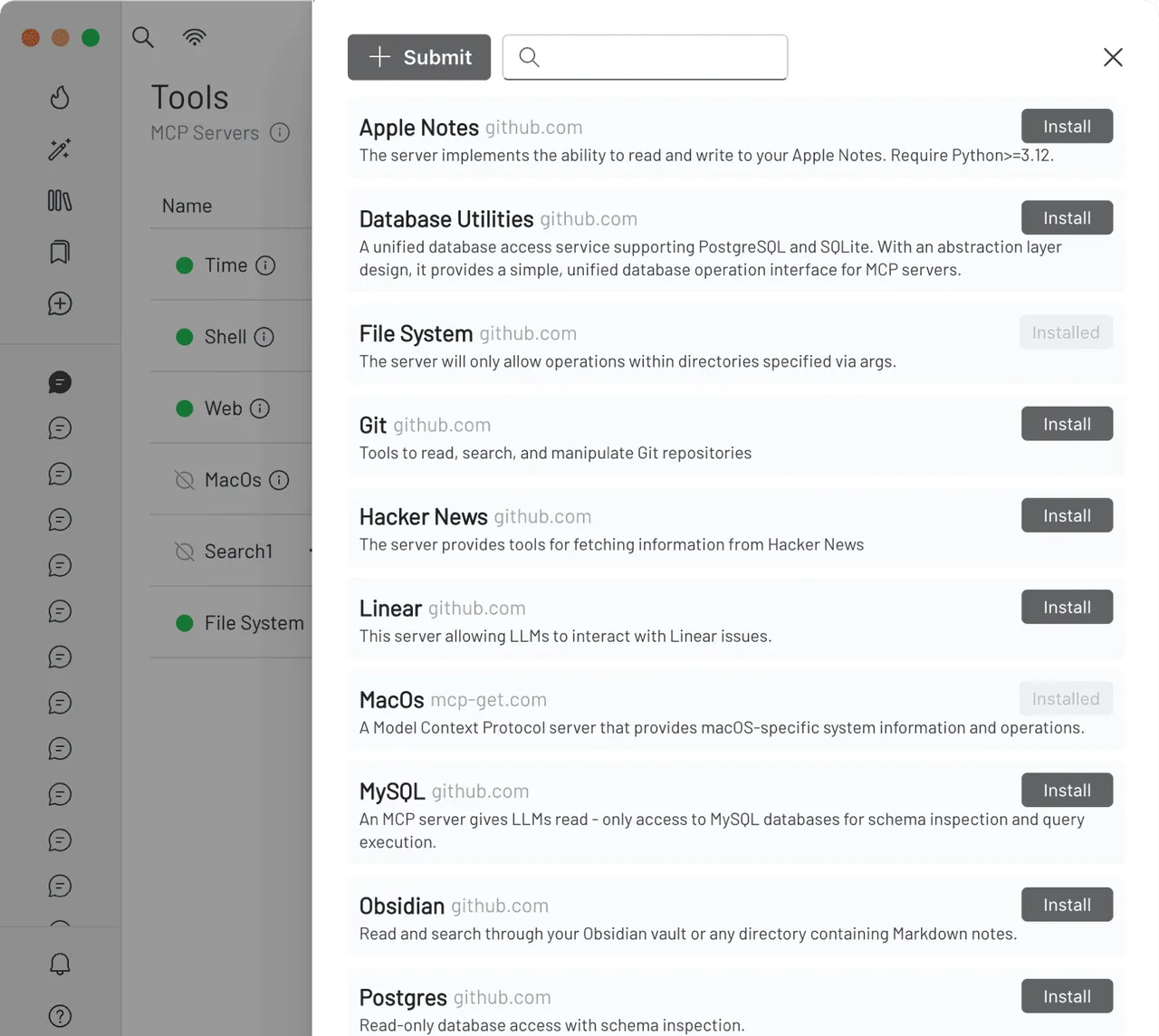Screen dimensions: 1159x1036
Task: Click the Obsidian server title
Action: coord(402,906)
